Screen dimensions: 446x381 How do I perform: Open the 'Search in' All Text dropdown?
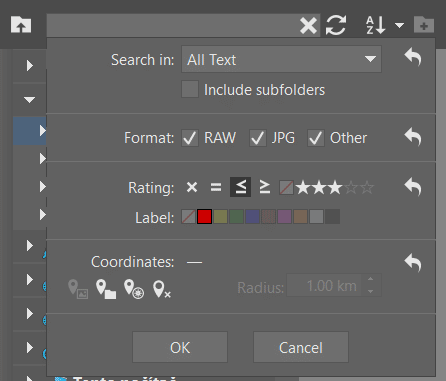click(x=281, y=59)
